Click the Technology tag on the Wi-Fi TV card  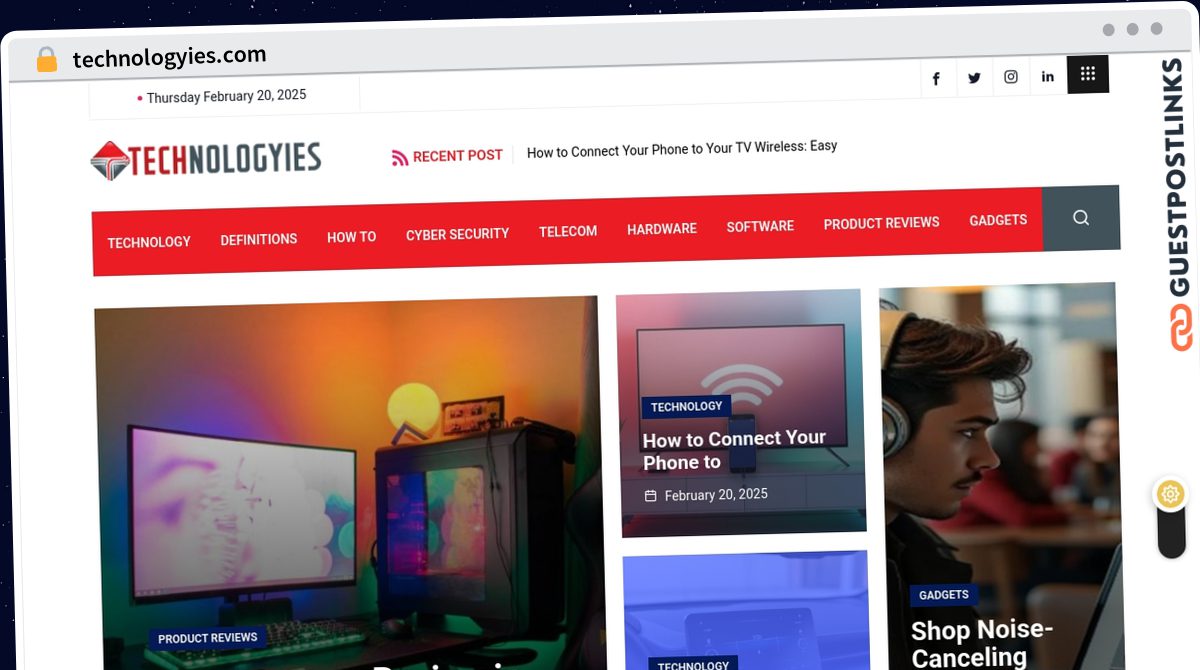coord(686,407)
